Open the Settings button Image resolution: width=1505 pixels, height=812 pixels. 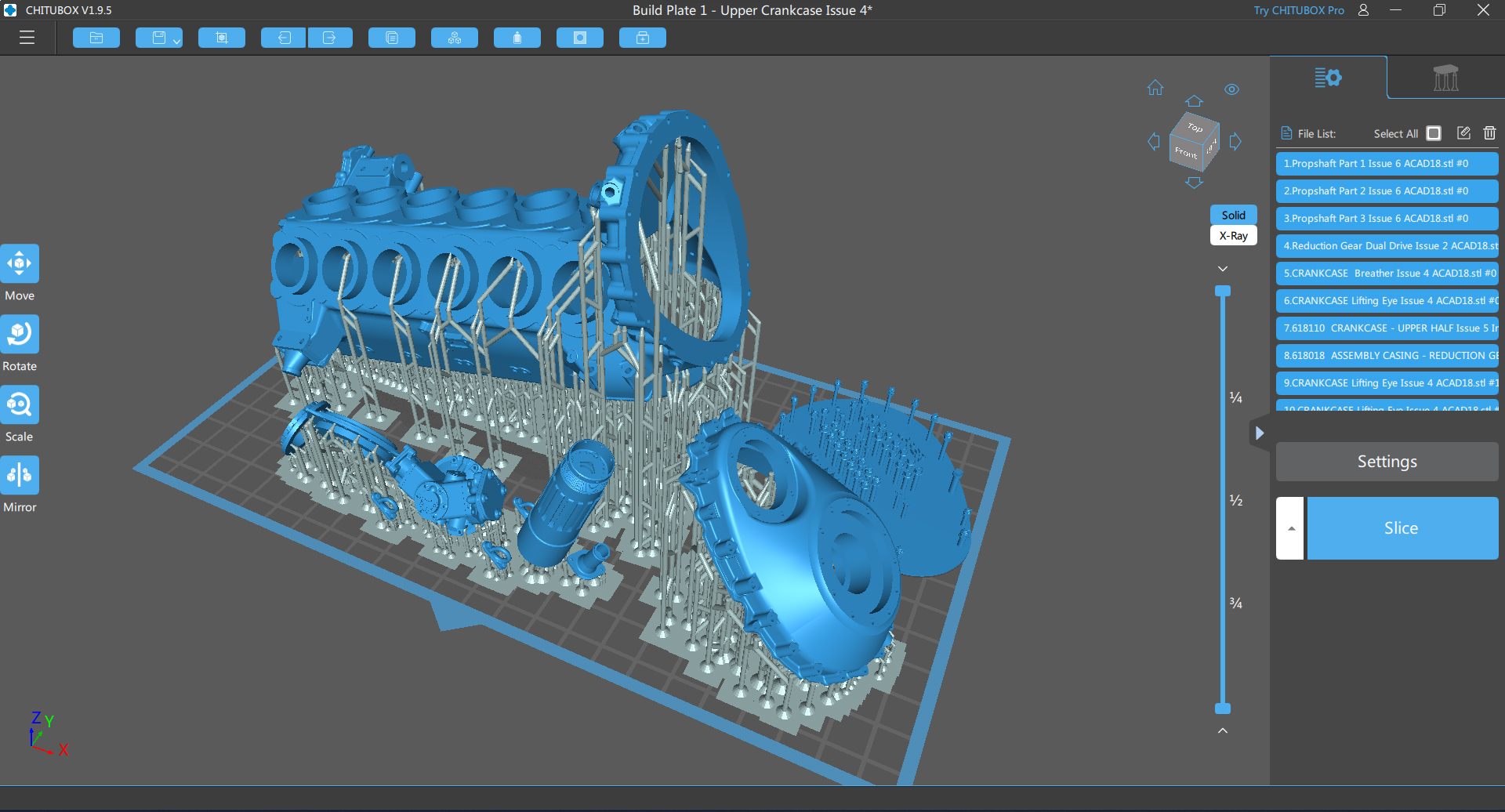point(1387,462)
